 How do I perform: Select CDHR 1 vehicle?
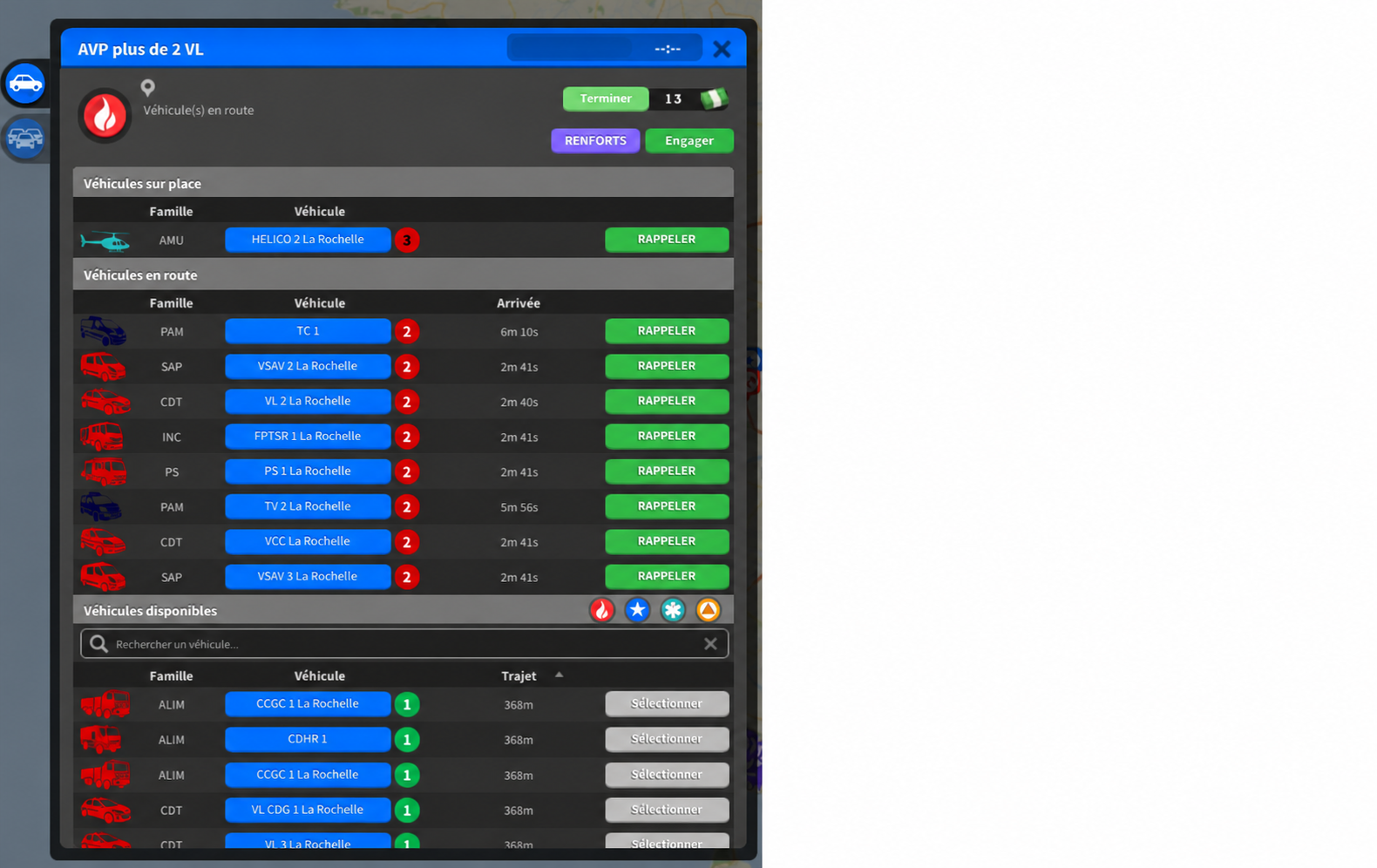pos(667,739)
